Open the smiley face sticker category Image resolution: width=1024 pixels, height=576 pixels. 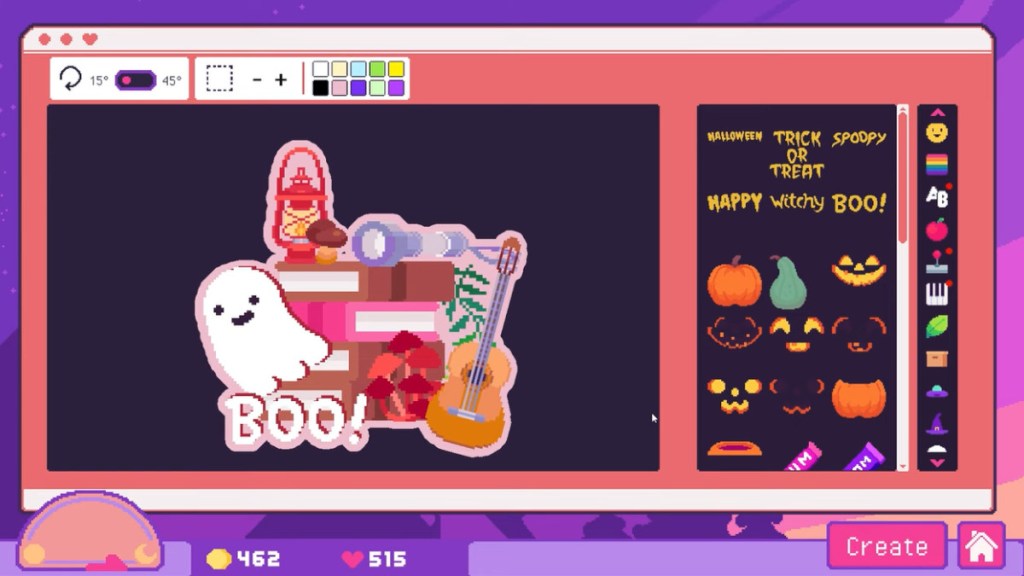937,132
